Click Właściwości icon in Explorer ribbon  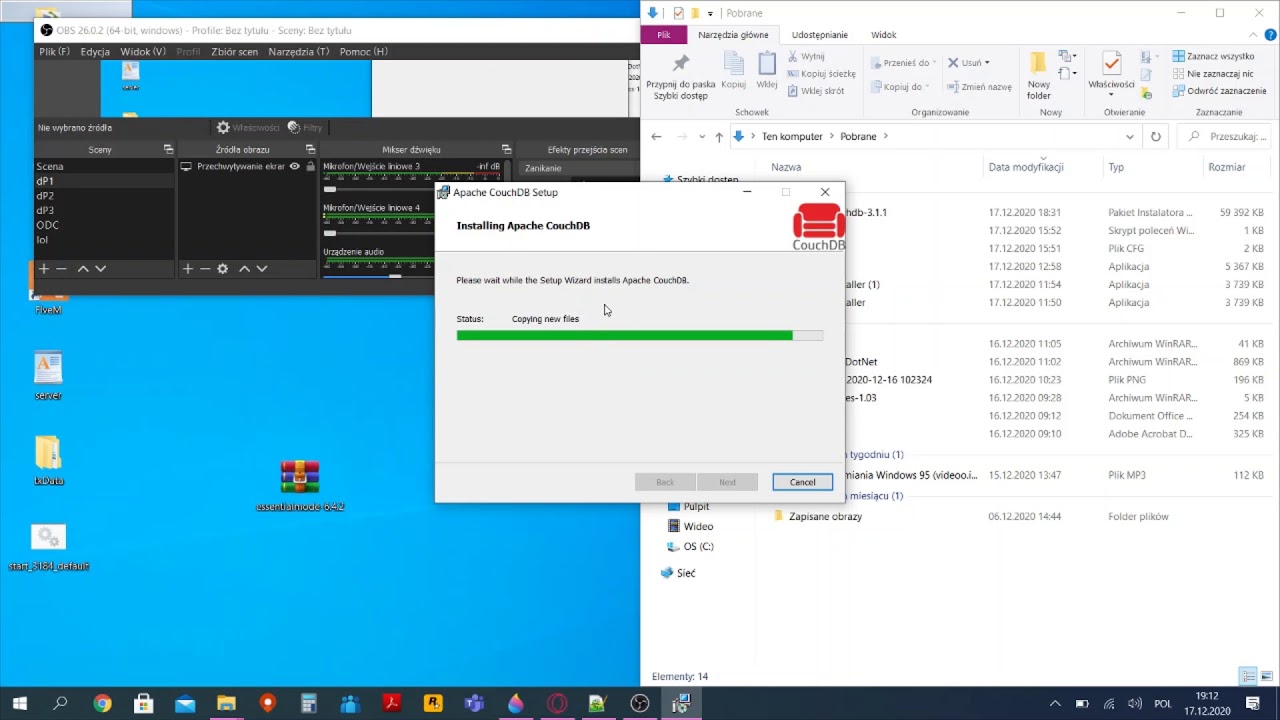click(1111, 65)
